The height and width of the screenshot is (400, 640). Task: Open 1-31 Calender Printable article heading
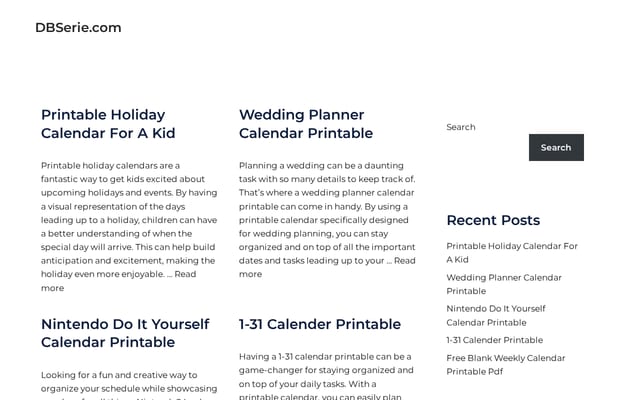pos(320,324)
